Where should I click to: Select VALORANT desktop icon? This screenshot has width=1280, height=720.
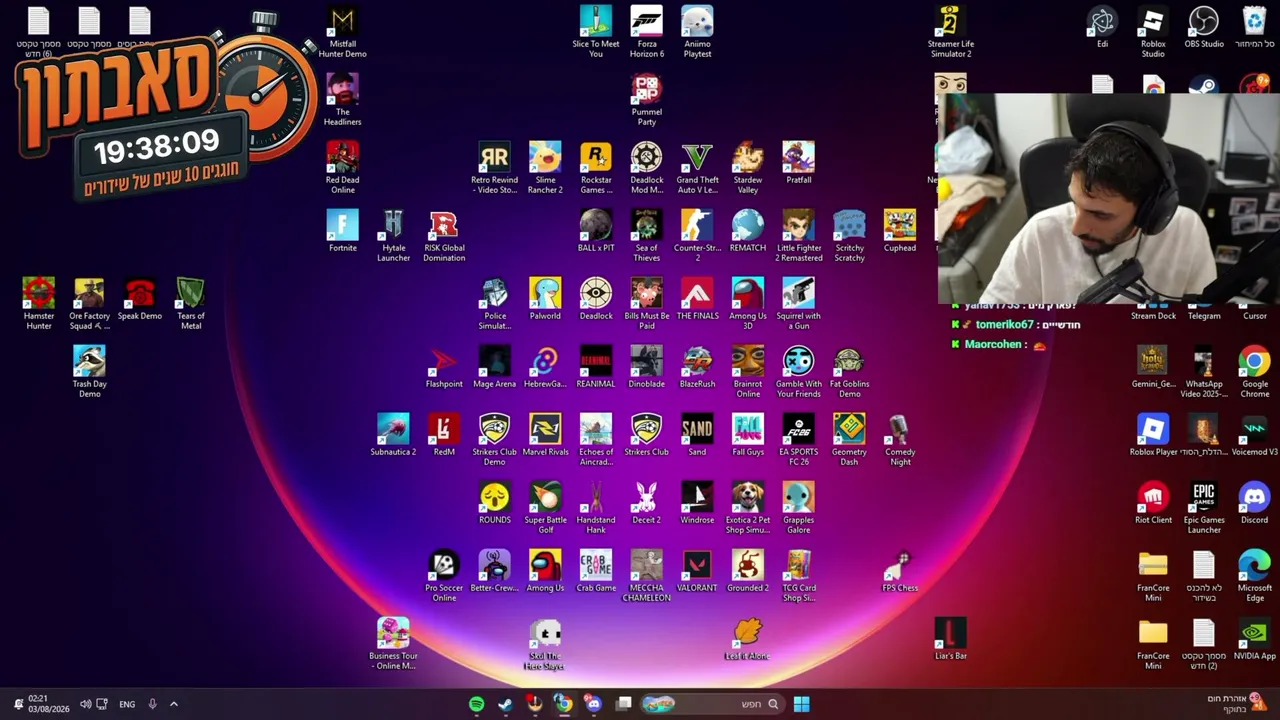tap(697, 571)
